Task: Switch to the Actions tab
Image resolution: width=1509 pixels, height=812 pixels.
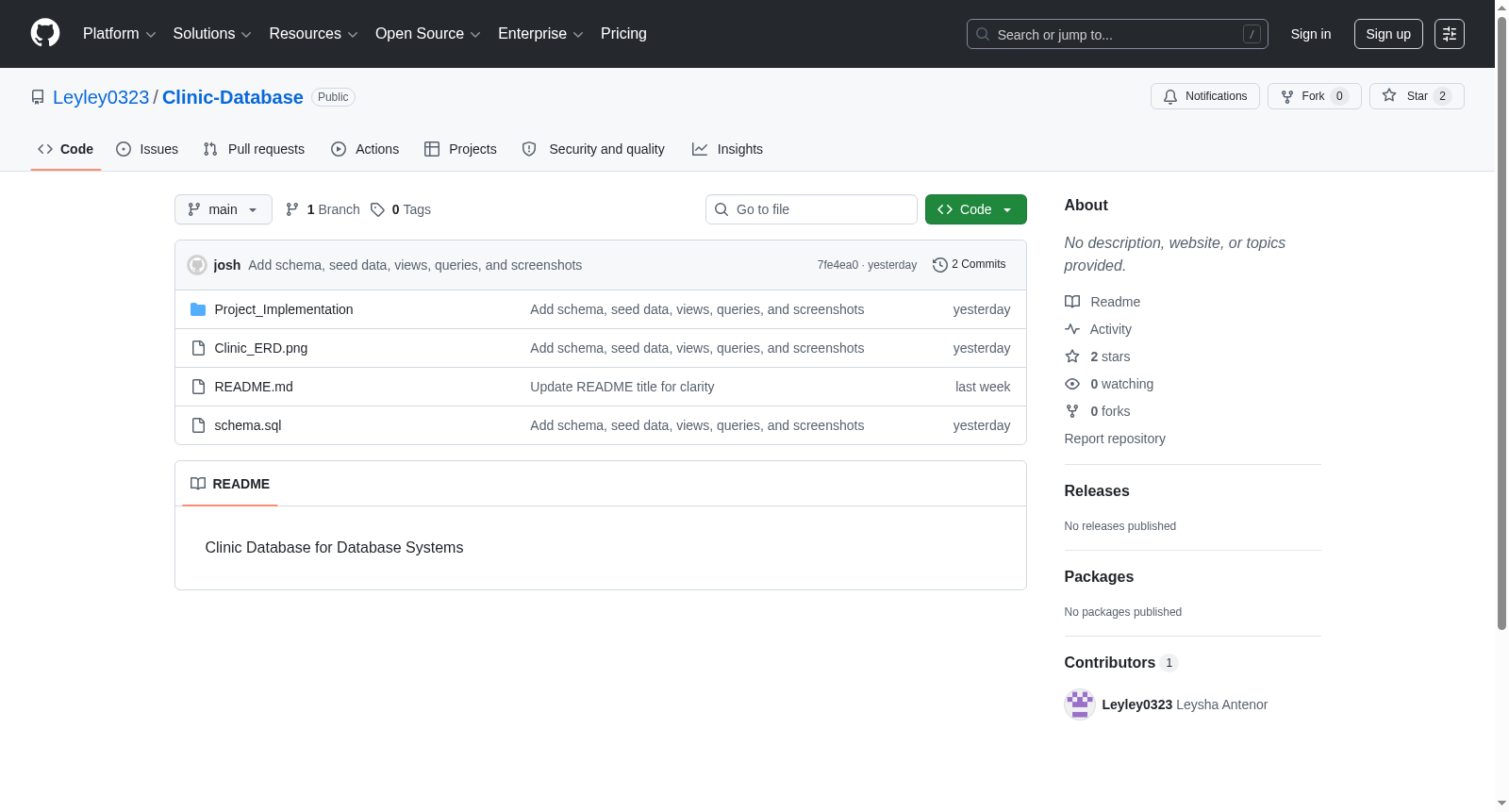Action: [365, 149]
